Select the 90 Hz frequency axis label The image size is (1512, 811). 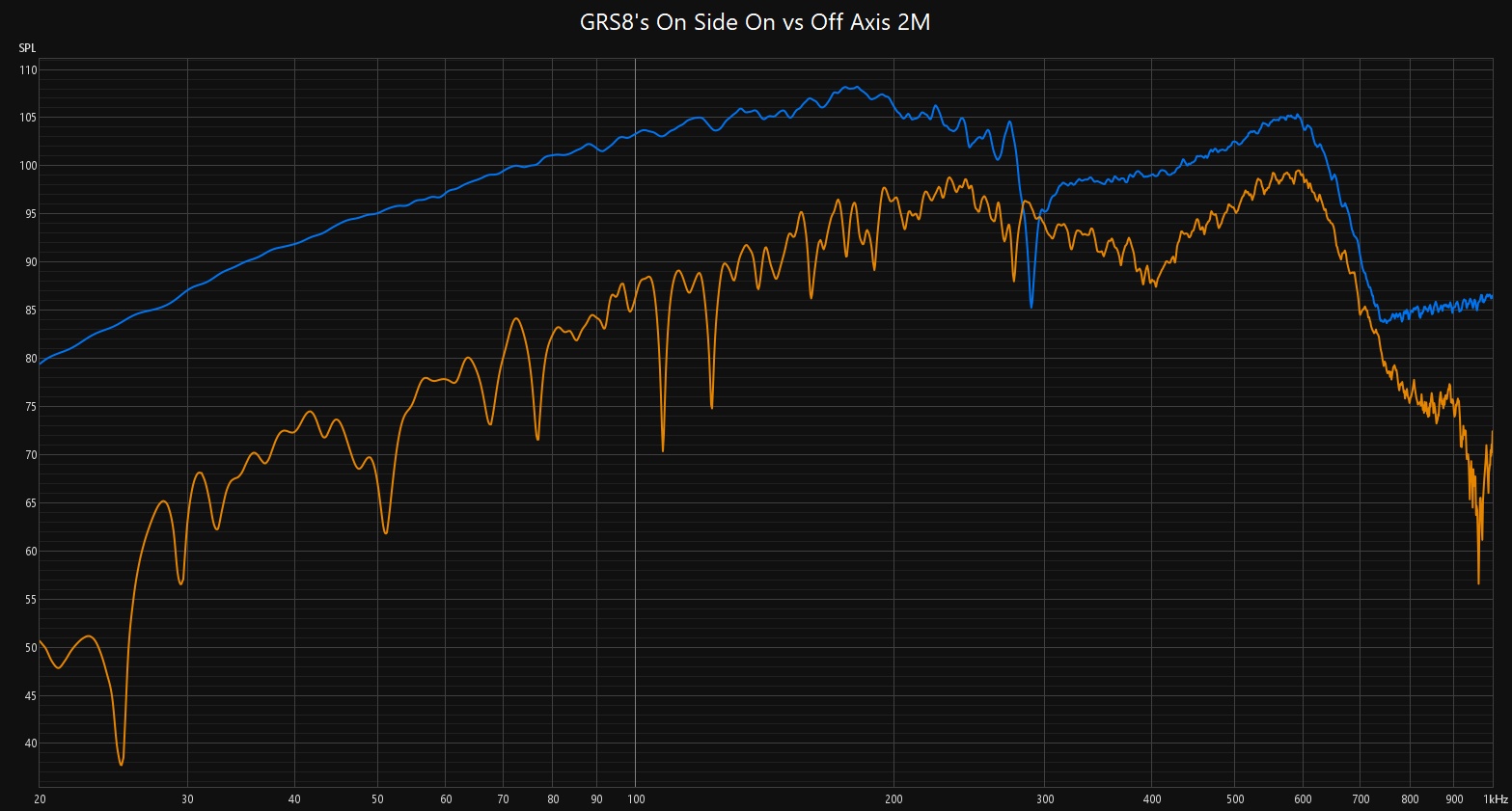pyautogui.click(x=596, y=799)
